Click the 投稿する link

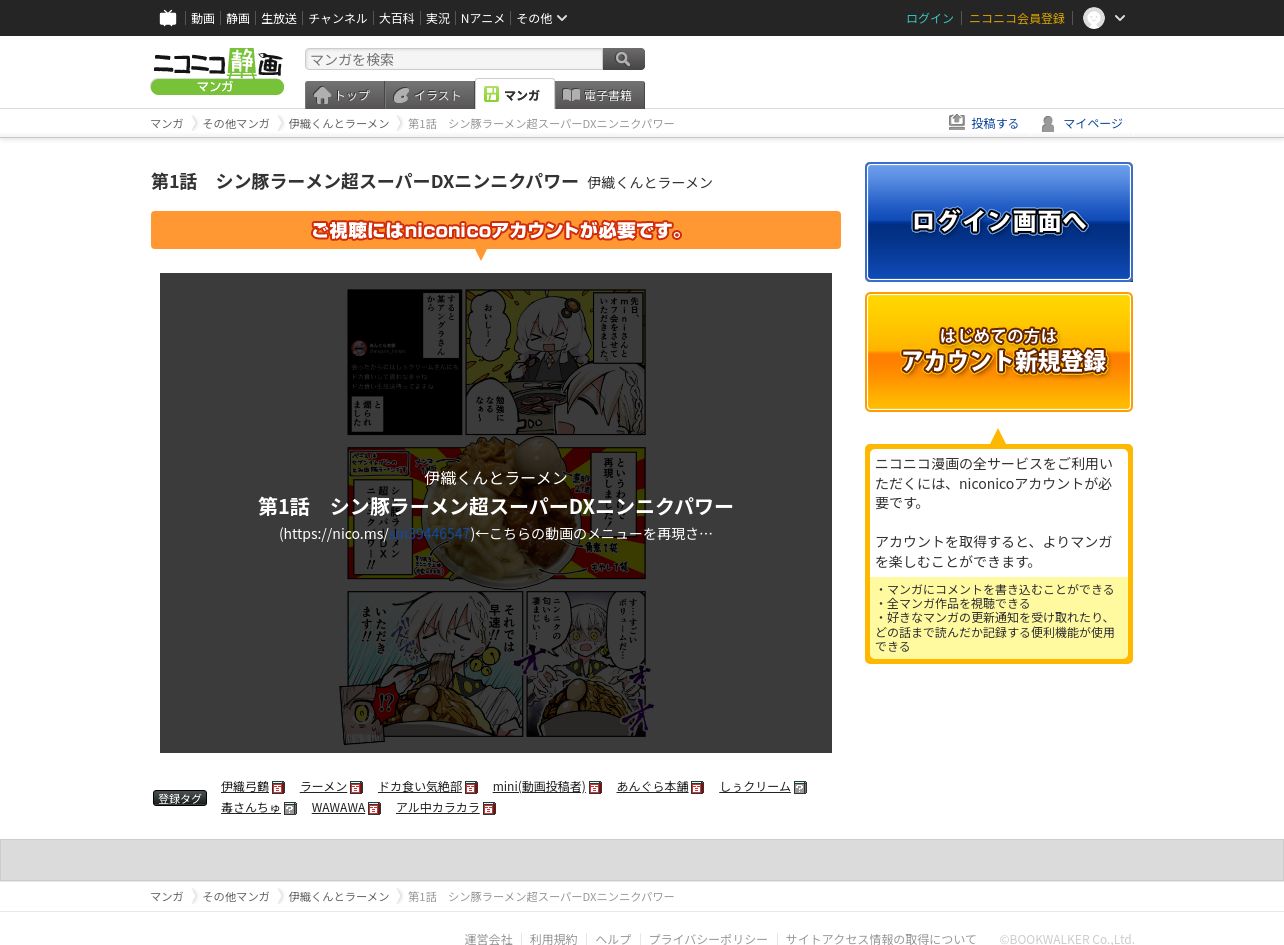tap(995, 123)
